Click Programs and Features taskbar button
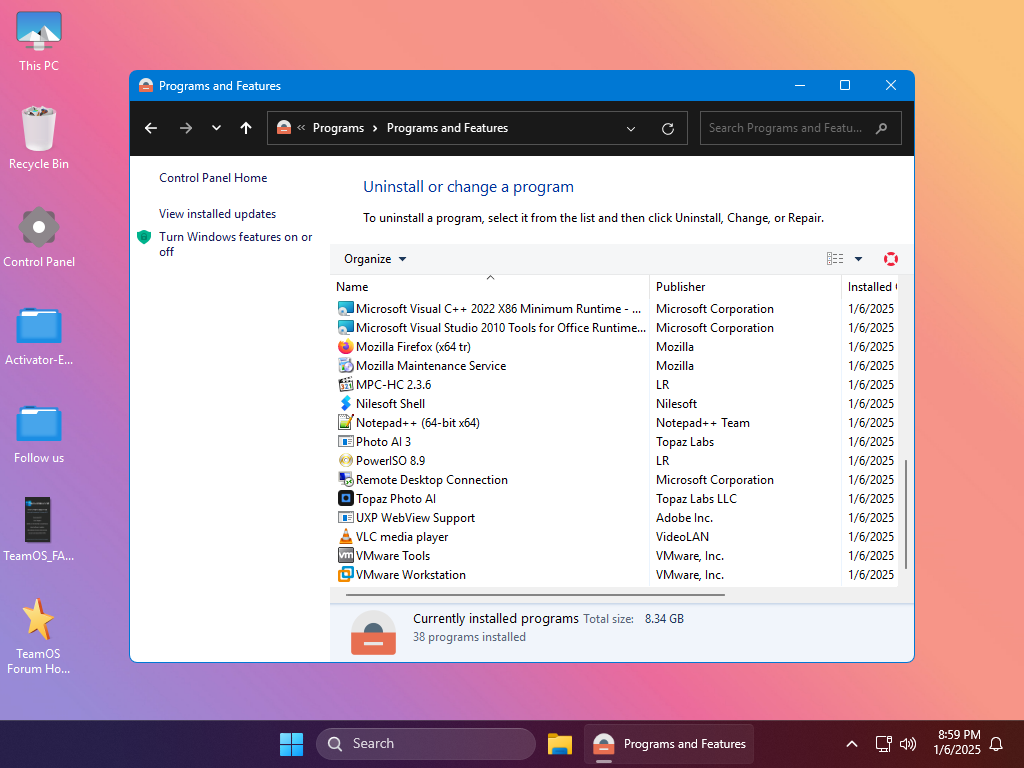The width and height of the screenshot is (1024, 768). (x=669, y=744)
